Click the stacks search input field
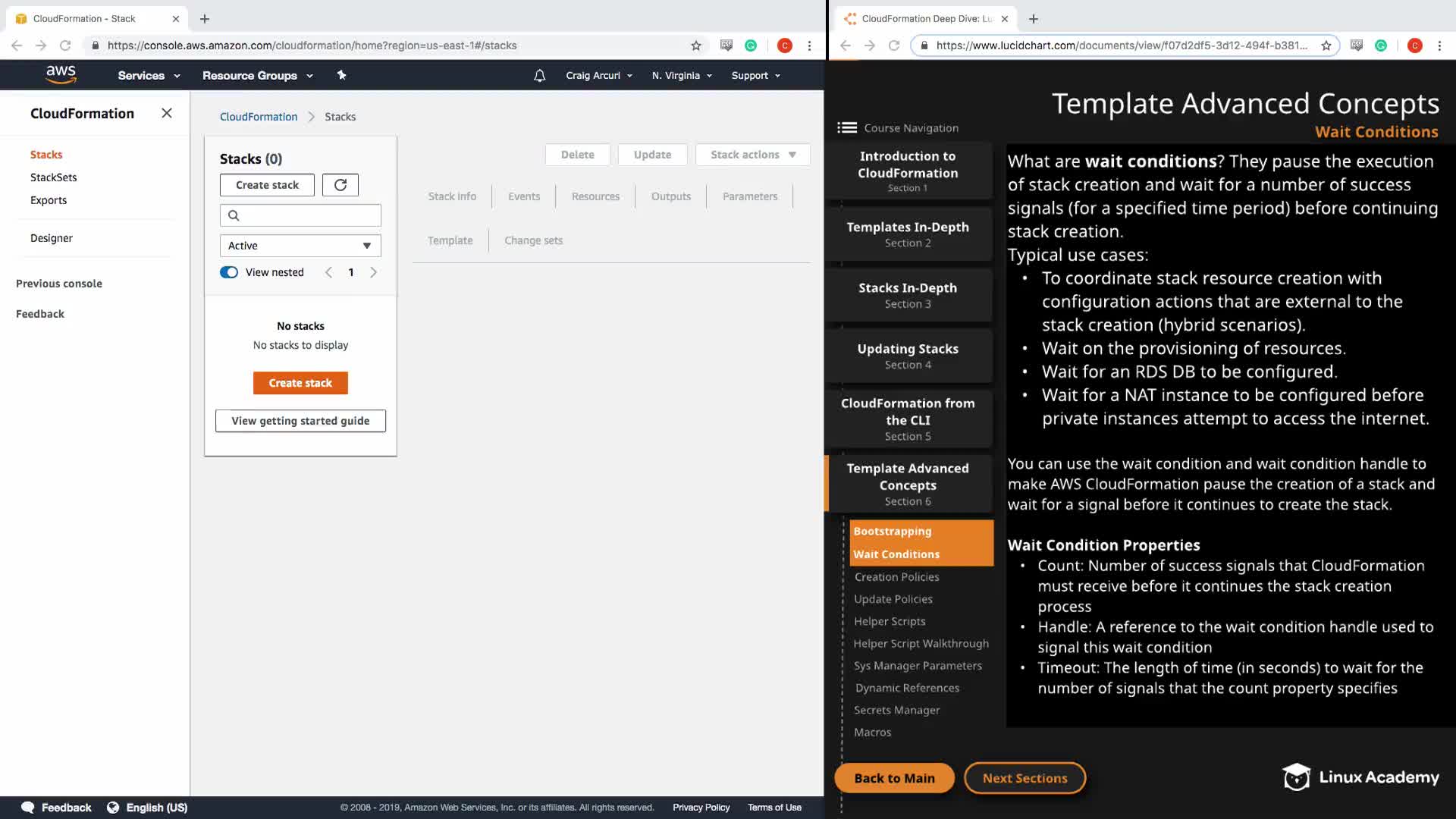1456x819 pixels. click(x=307, y=215)
